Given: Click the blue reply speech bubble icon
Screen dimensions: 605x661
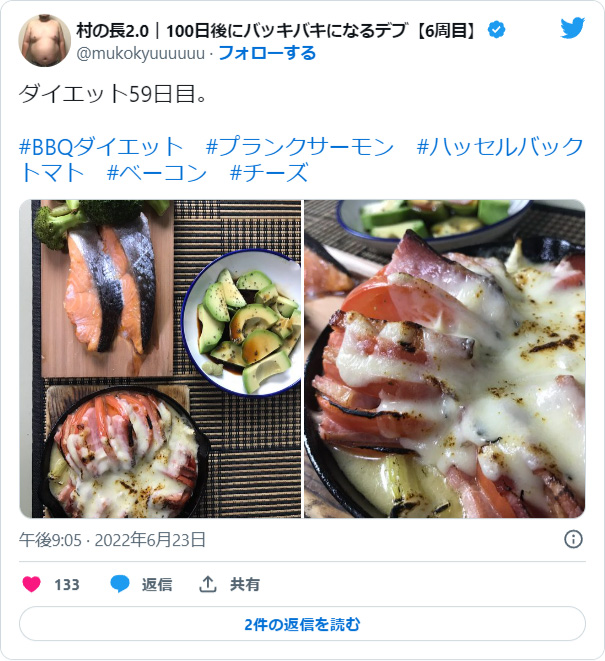Looking at the screenshot, I should pyautogui.click(x=120, y=584).
